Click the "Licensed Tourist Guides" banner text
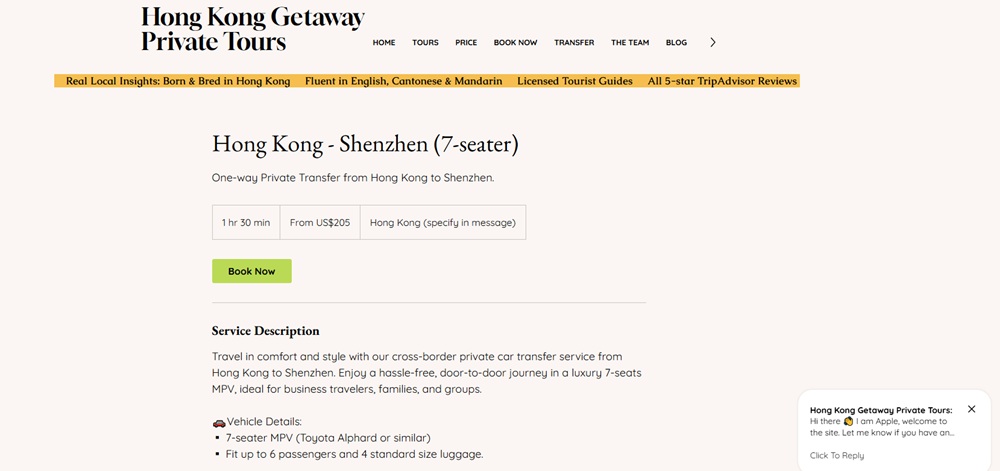 (575, 81)
